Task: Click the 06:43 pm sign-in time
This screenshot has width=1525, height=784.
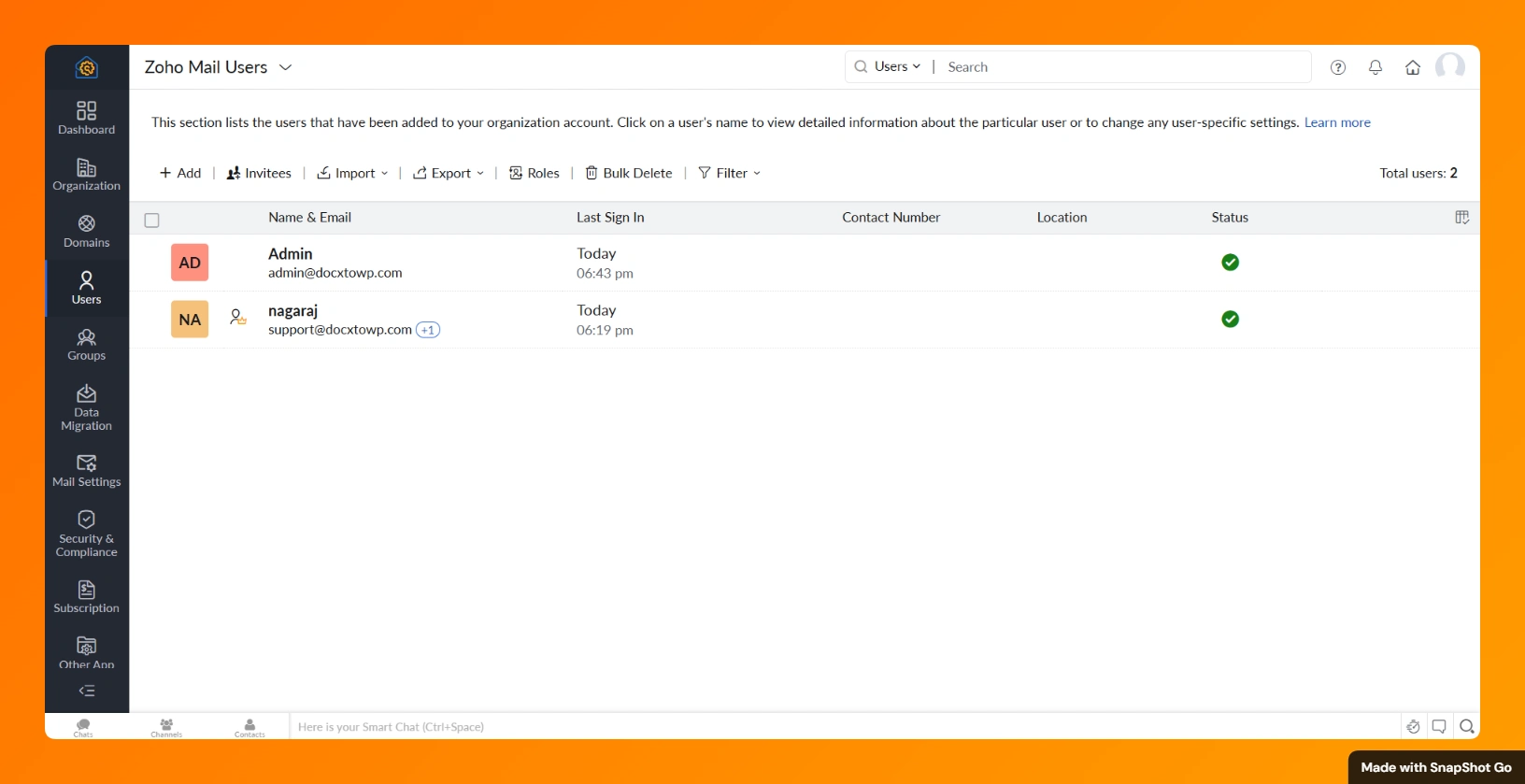Action: point(605,274)
